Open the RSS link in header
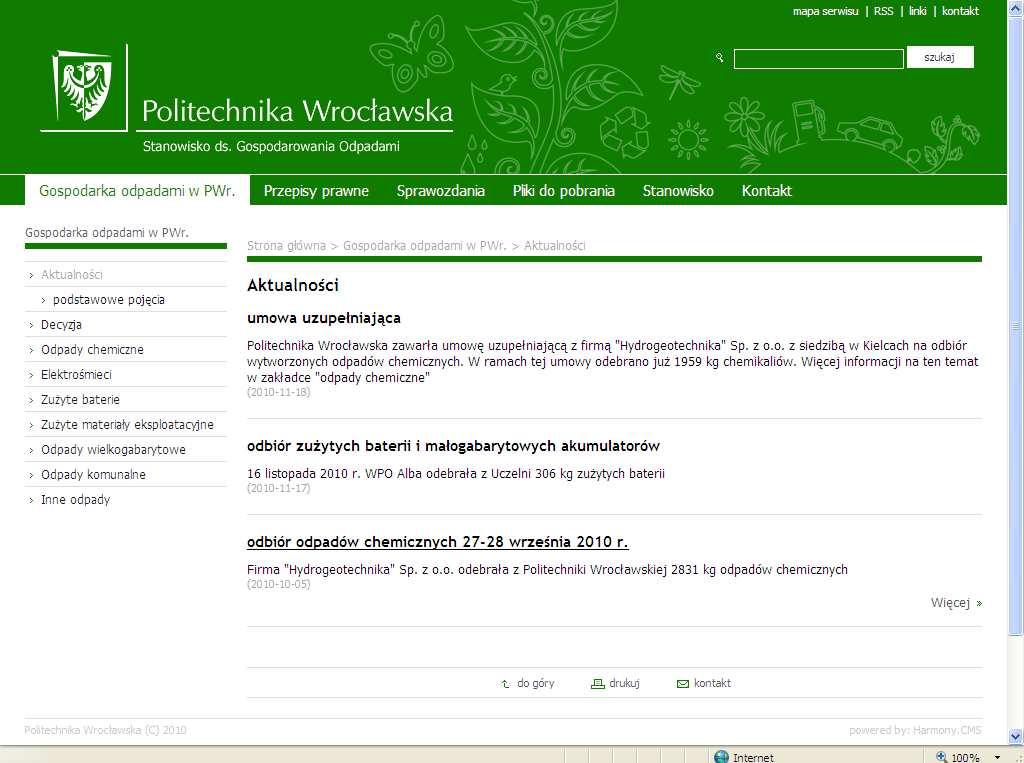Screen dimensions: 1024x763 [884, 11]
